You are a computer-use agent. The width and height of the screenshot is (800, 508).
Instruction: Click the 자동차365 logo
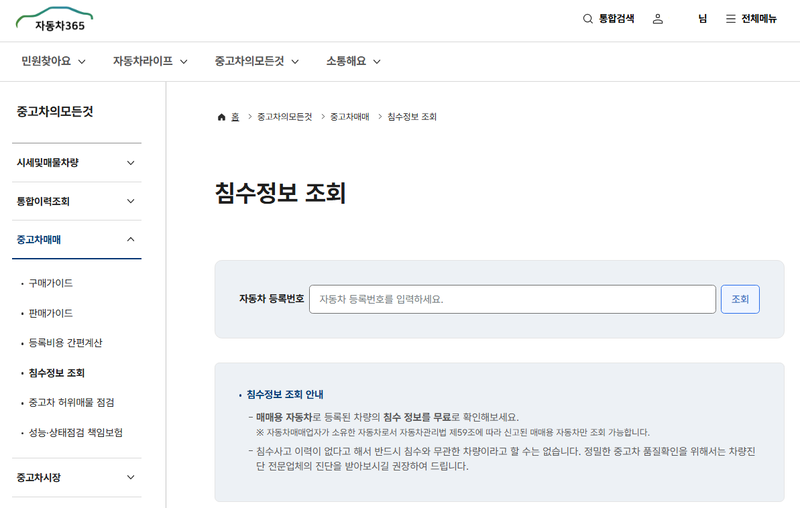point(55,19)
